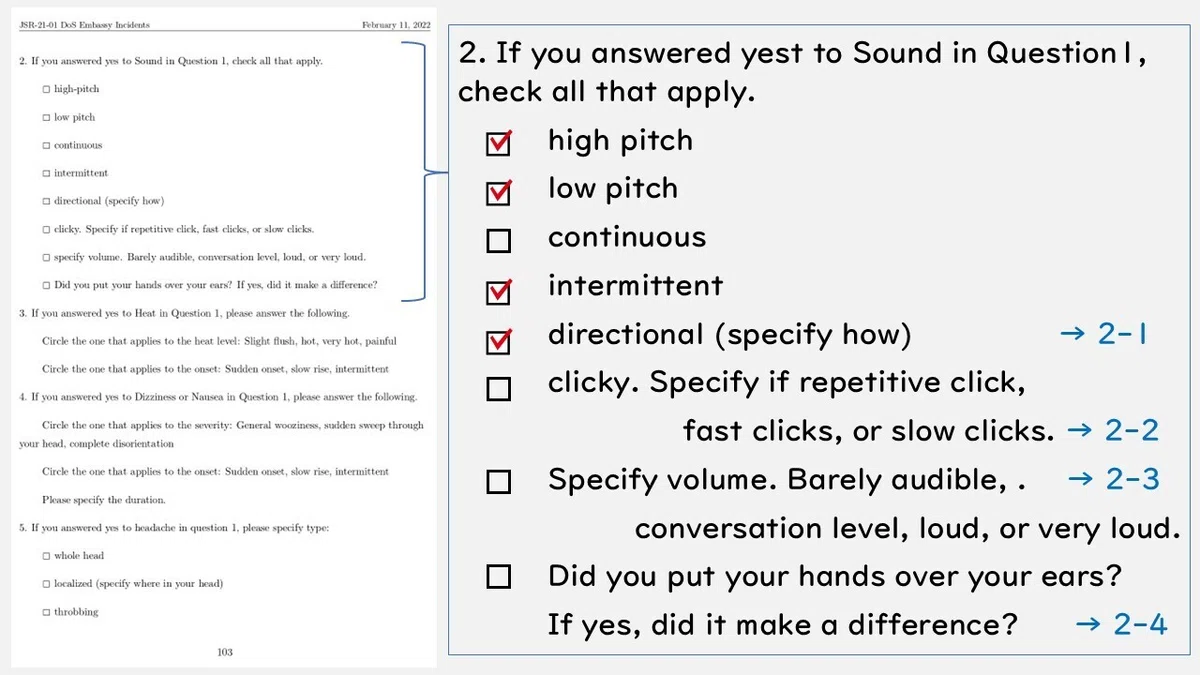The height and width of the screenshot is (675, 1200).
Task: Click the question 2 heading in right panel
Action: [802, 71]
